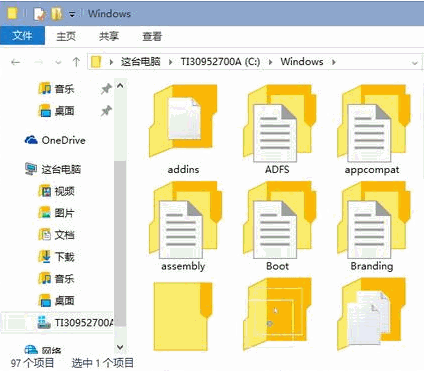Click the properties quick access toolbar icon
The image size is (424, 371).
(x=39, y=14)
